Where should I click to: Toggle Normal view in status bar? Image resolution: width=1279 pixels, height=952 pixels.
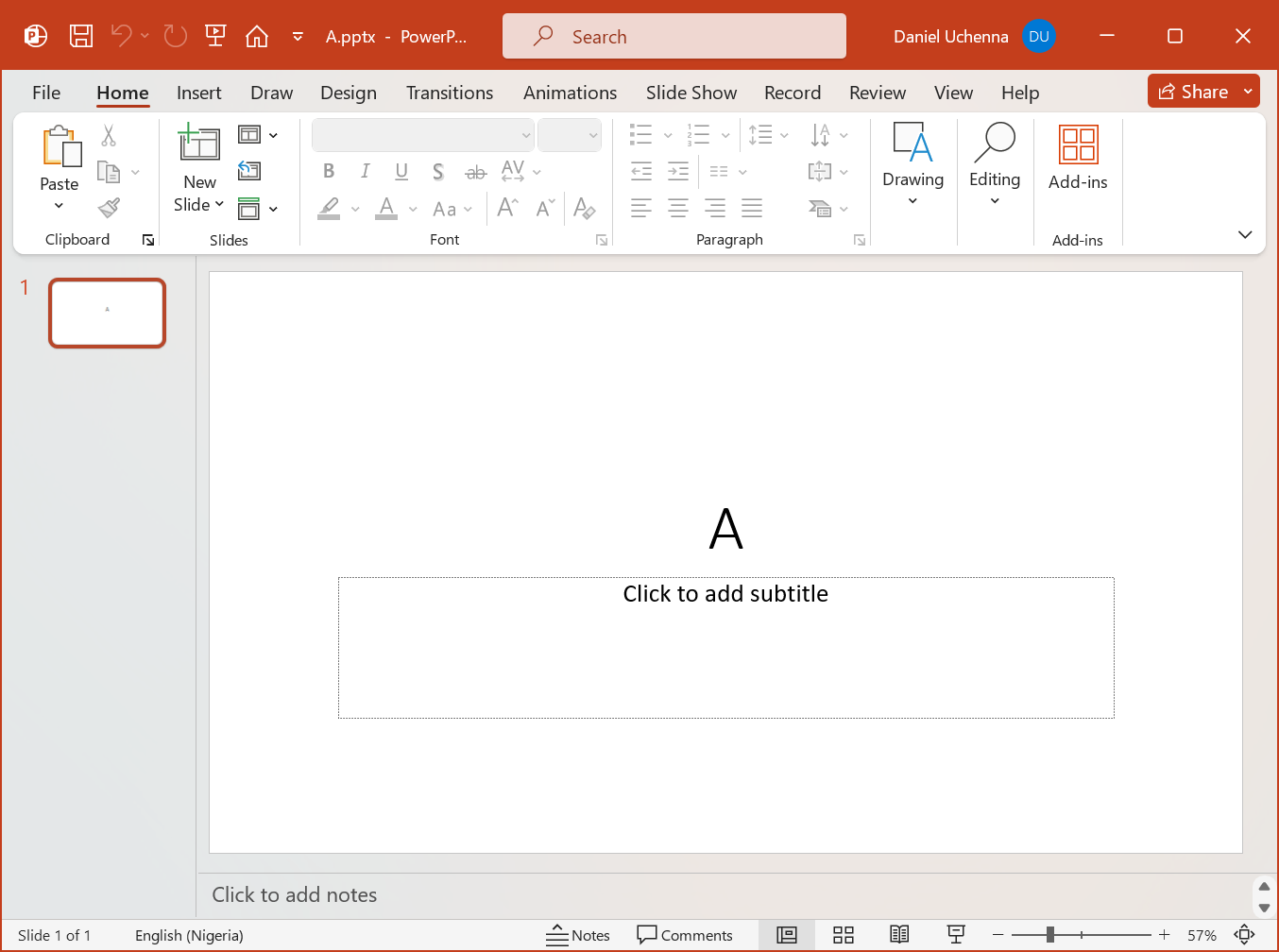[787, 935]
